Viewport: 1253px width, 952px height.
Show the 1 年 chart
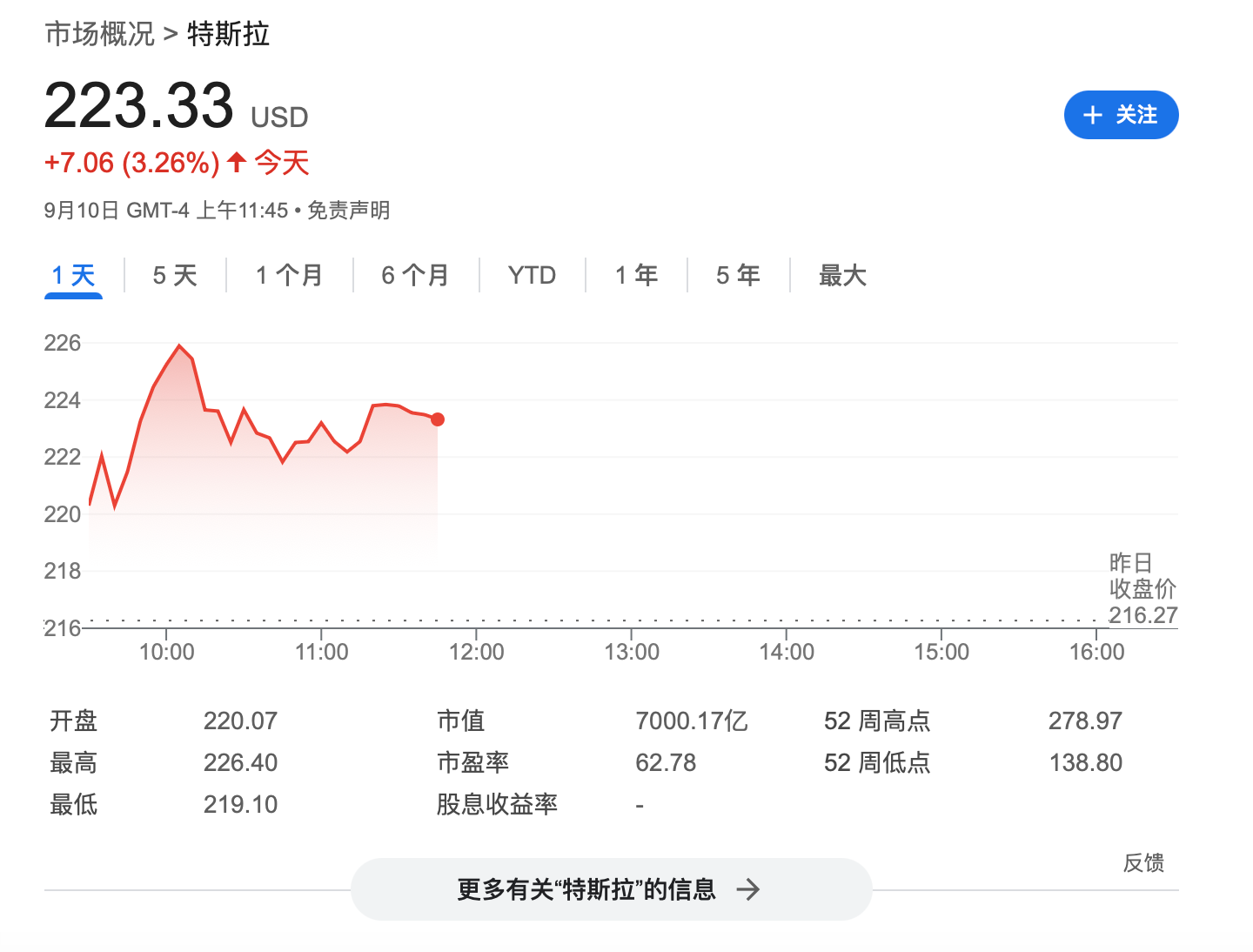click(x=636, y=276)
